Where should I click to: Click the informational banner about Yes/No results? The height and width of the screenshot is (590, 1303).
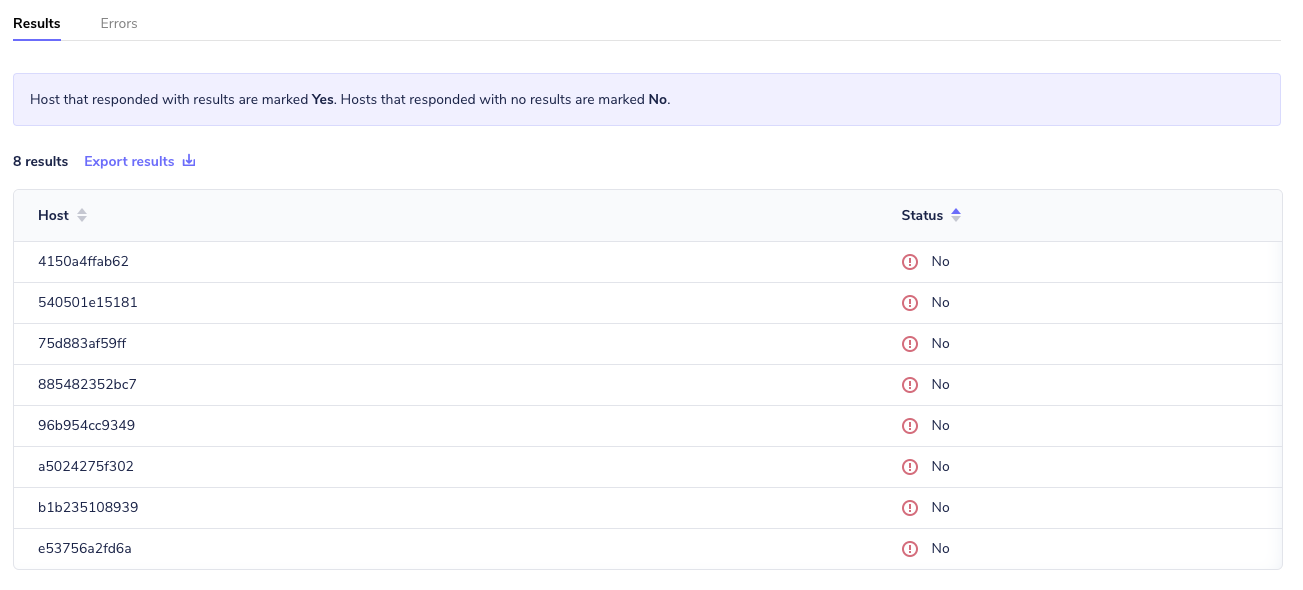pyautogui.click(x=646, y=99)
